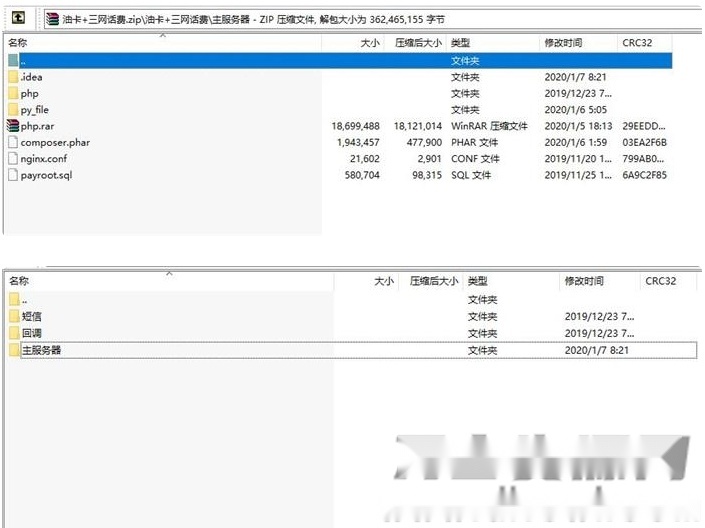Click php.rar date 2020/1/5 18:13

point(578,126)
